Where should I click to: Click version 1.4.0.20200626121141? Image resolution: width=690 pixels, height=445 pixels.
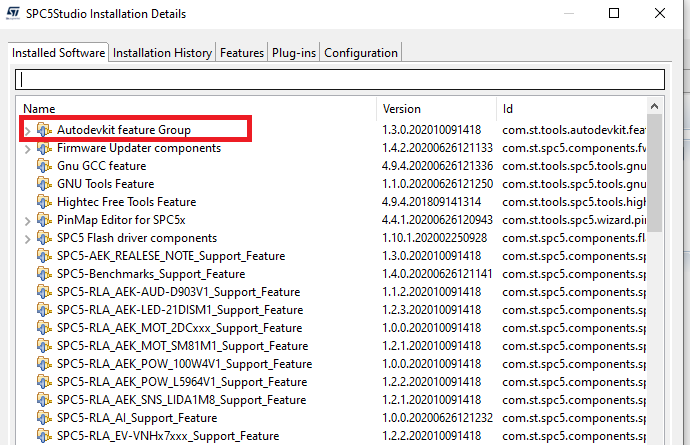tap(437, 274)
